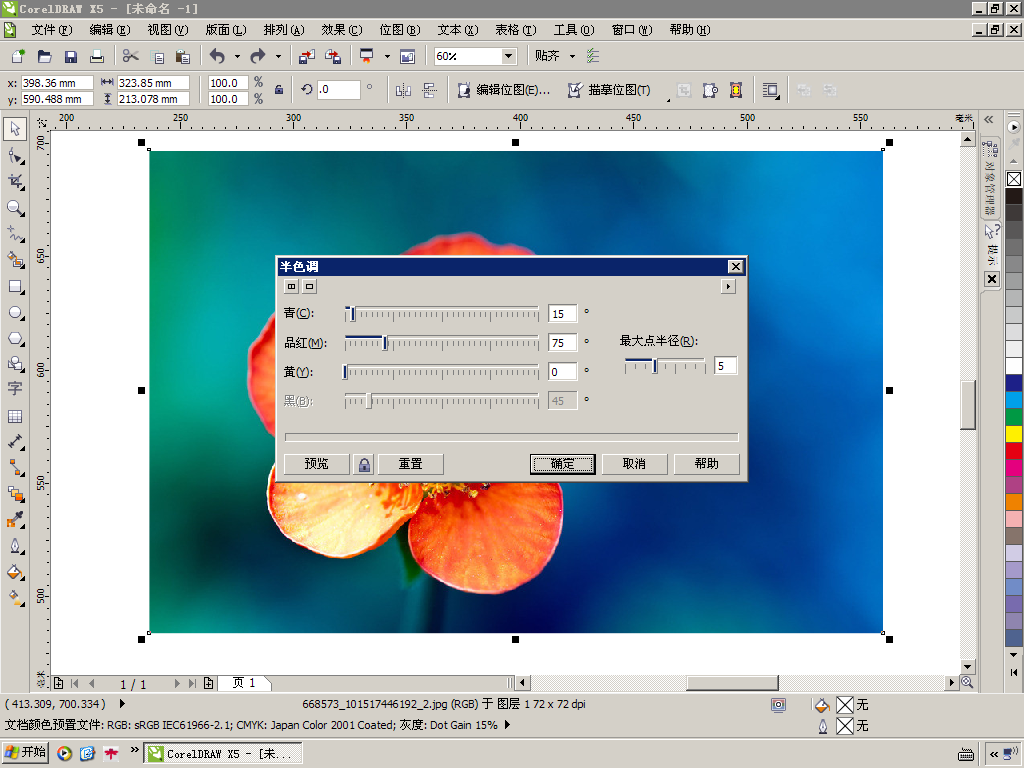
Task: Click the 取消 cancel button
Action: click(x=634, y=464)
